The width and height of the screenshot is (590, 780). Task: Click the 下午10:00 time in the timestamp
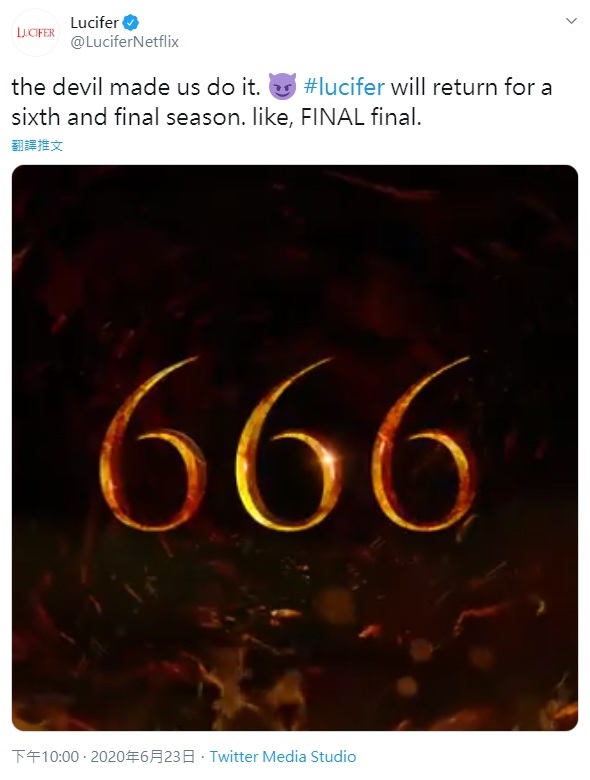click(x=45, y=757)
